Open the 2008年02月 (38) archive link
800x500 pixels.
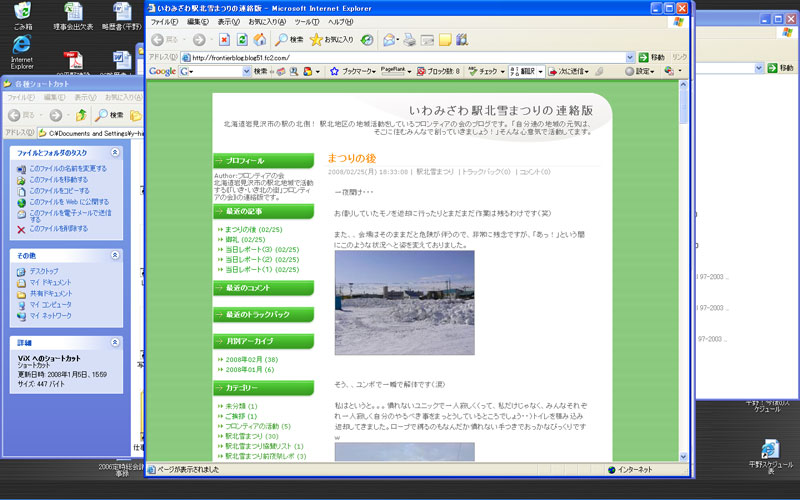252,360
